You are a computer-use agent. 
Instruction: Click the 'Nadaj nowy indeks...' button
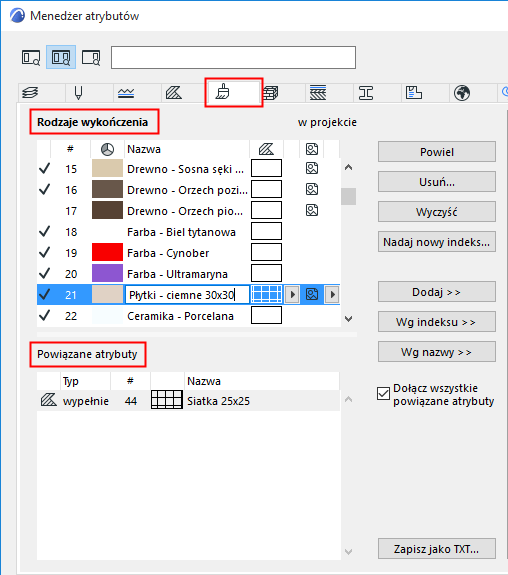[437, 242]
